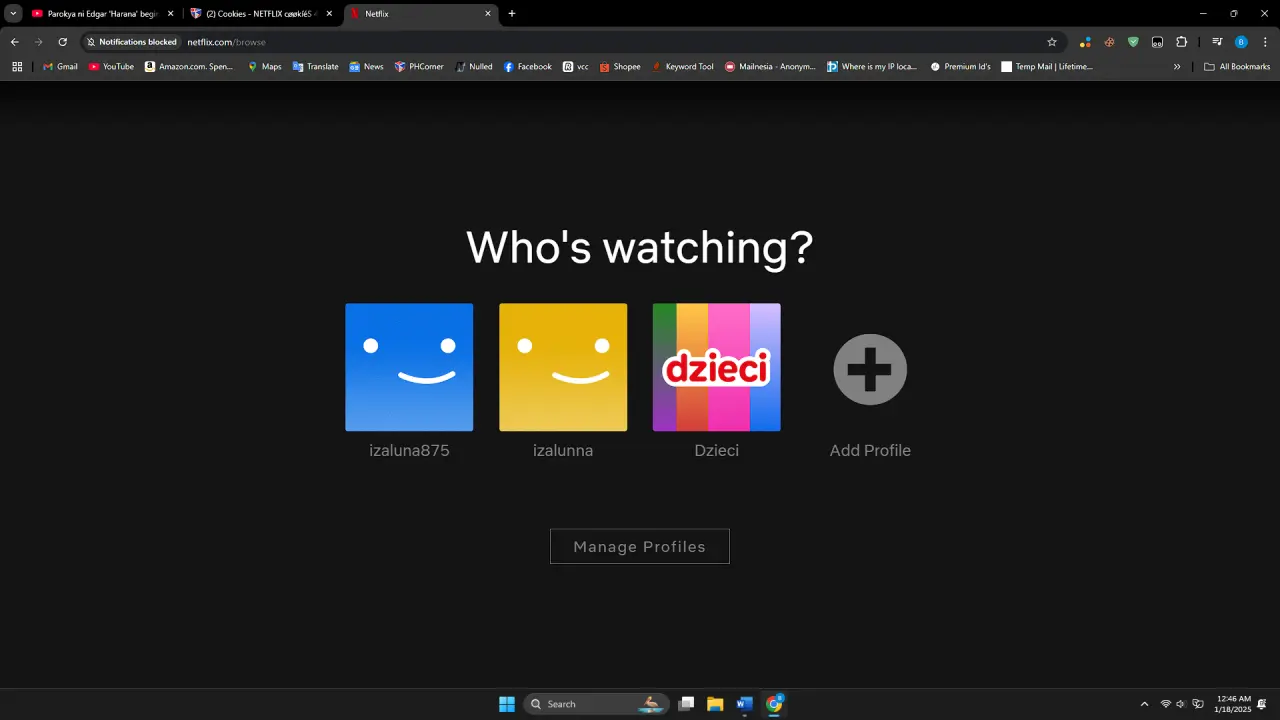Go back to the previous page

coord(14,42)
